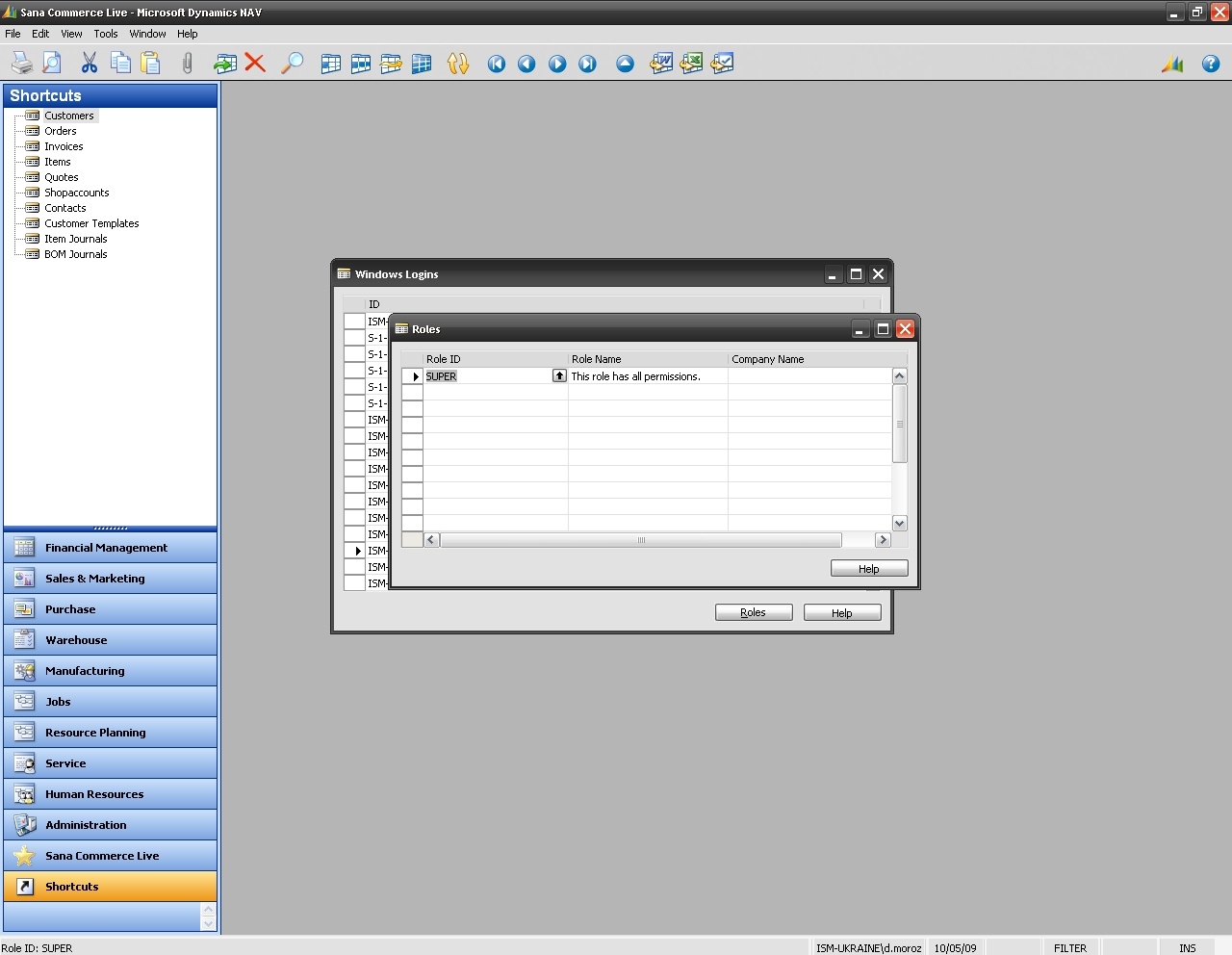Go to Last record using toolbar

[x=587, y=64]
